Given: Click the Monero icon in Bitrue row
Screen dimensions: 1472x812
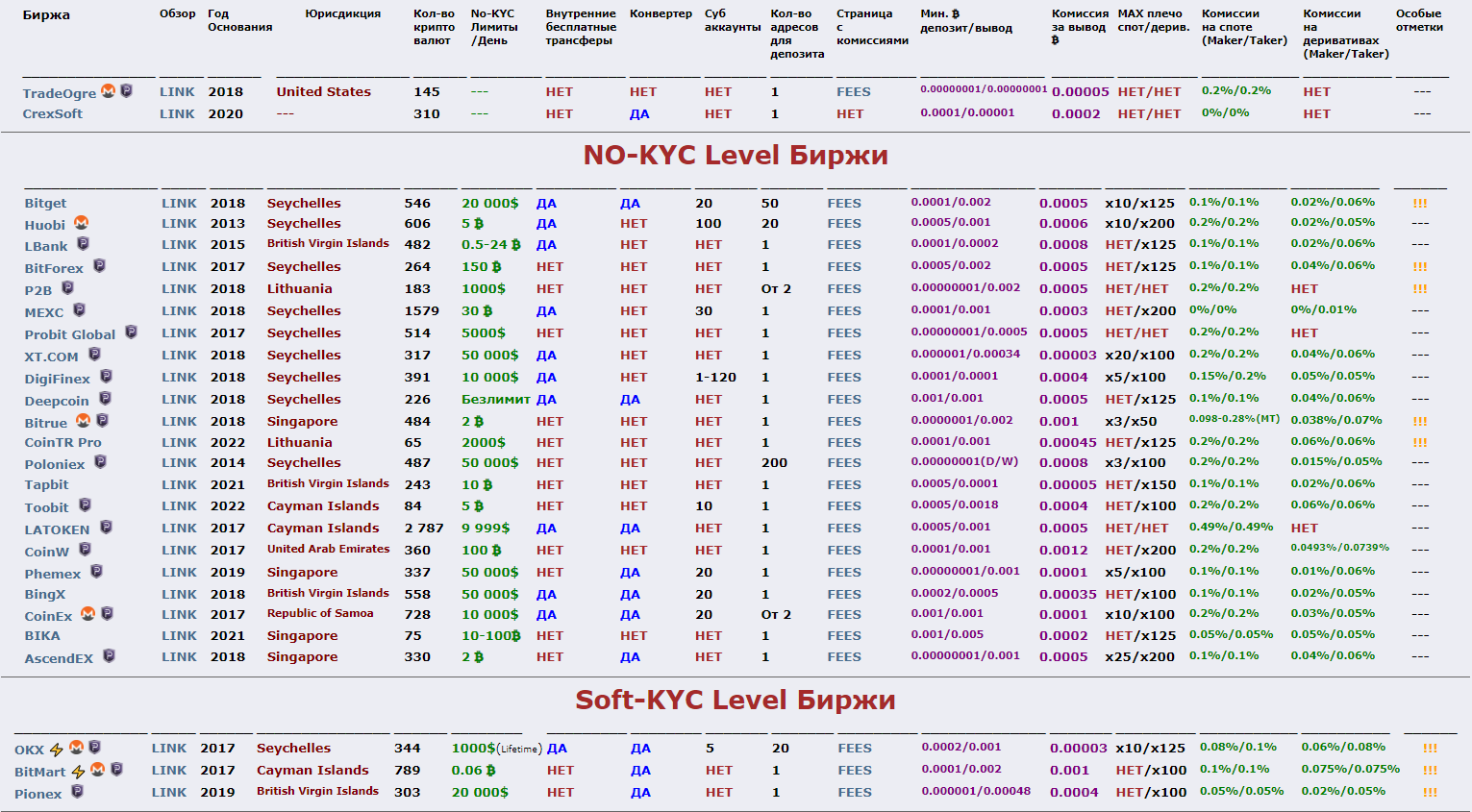Looking at the screenshot, I should [84, 421].
